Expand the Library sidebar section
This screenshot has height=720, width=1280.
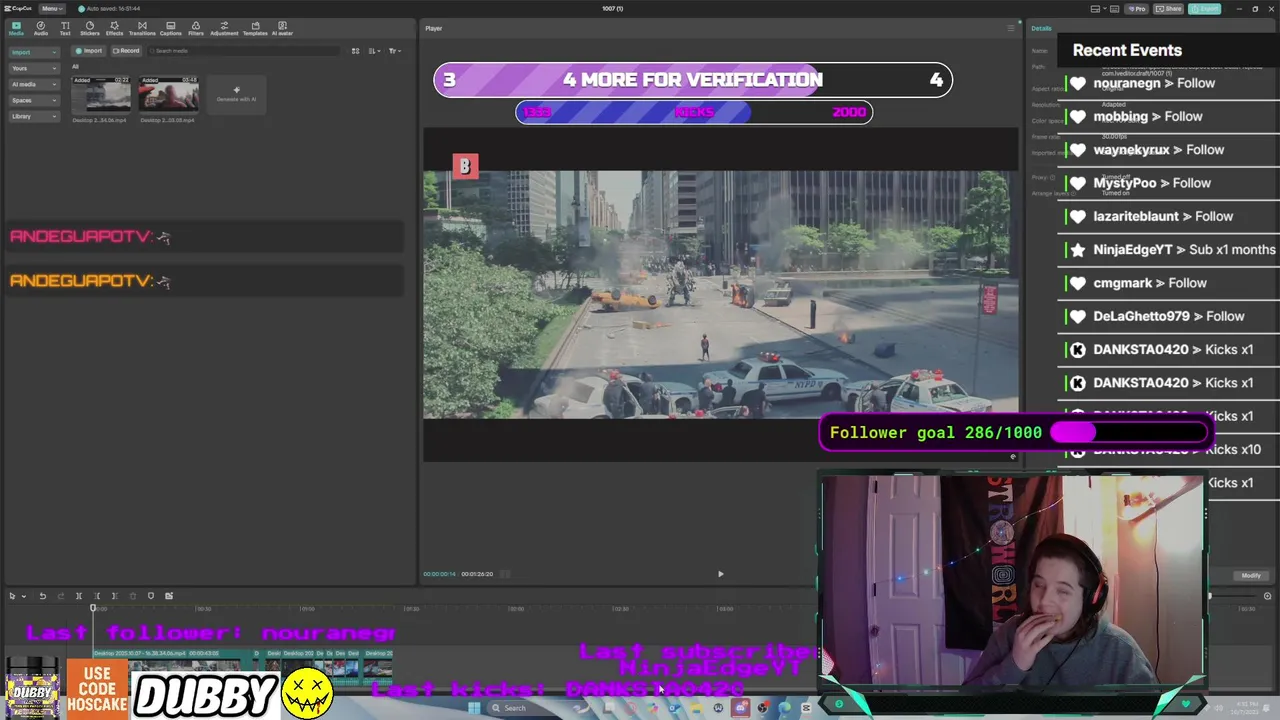(x=34, y=116)
